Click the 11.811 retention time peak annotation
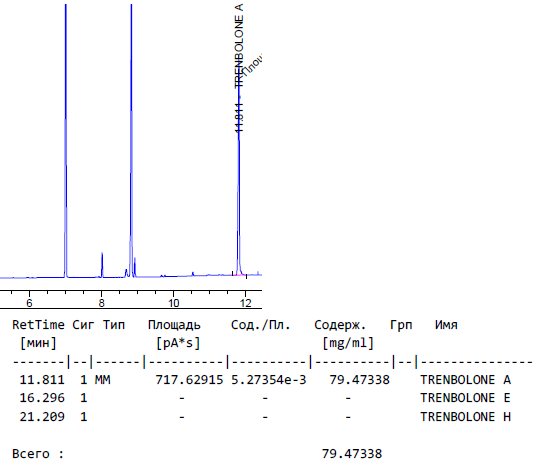This screenshot has height=464, width=538. pos(239,118)
